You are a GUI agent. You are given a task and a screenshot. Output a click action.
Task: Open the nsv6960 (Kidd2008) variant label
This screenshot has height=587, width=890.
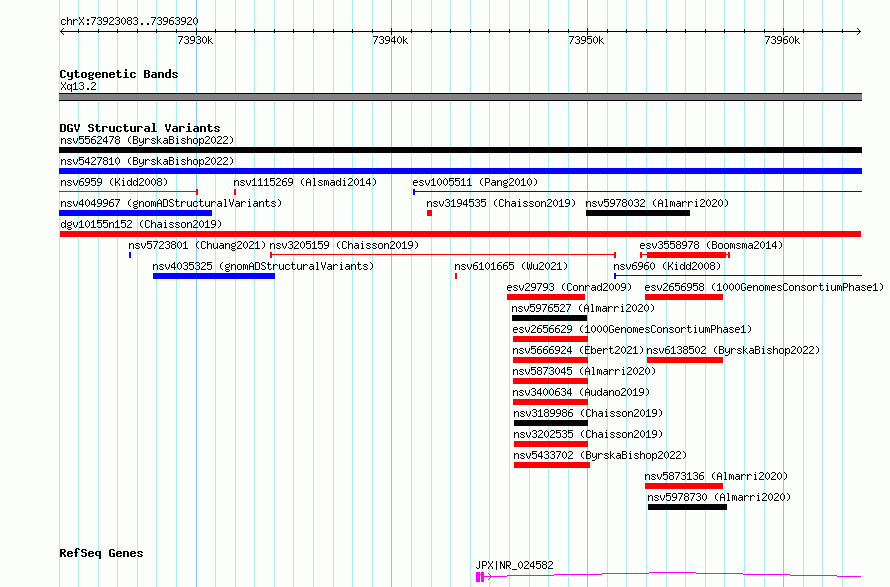point(667,266)
